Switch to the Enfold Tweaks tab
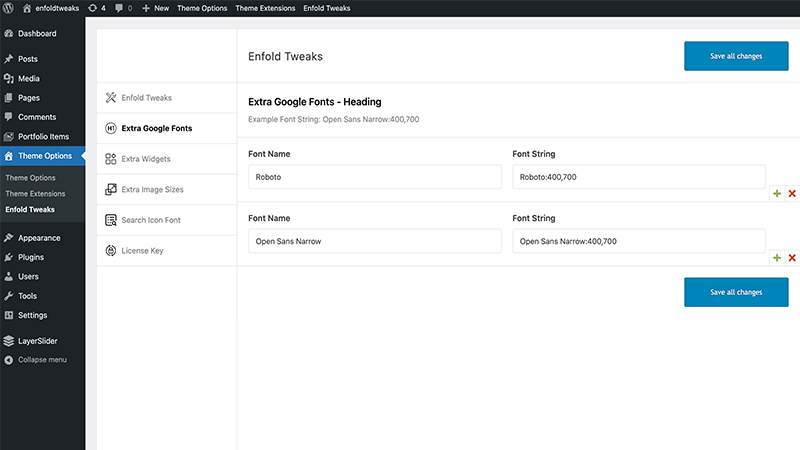The image size is (800, 450). (167, 97)
